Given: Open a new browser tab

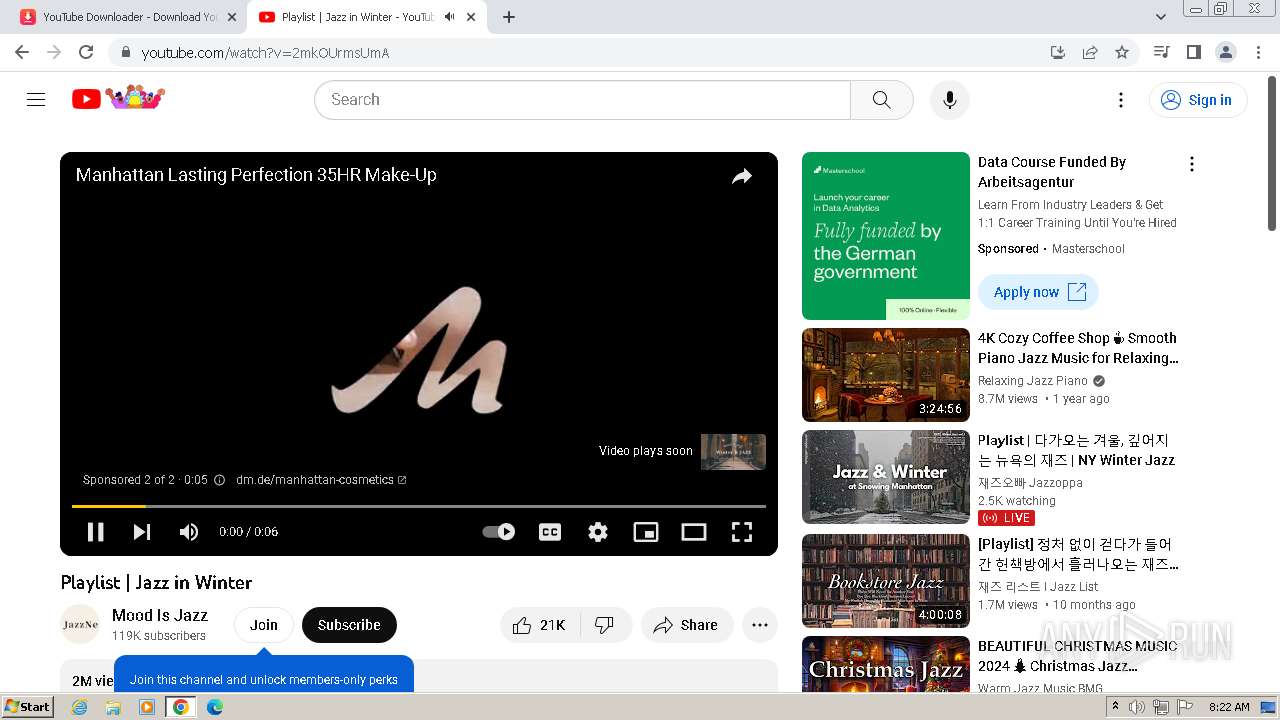Looking at the screenshot, I should (x=509, y=17).
